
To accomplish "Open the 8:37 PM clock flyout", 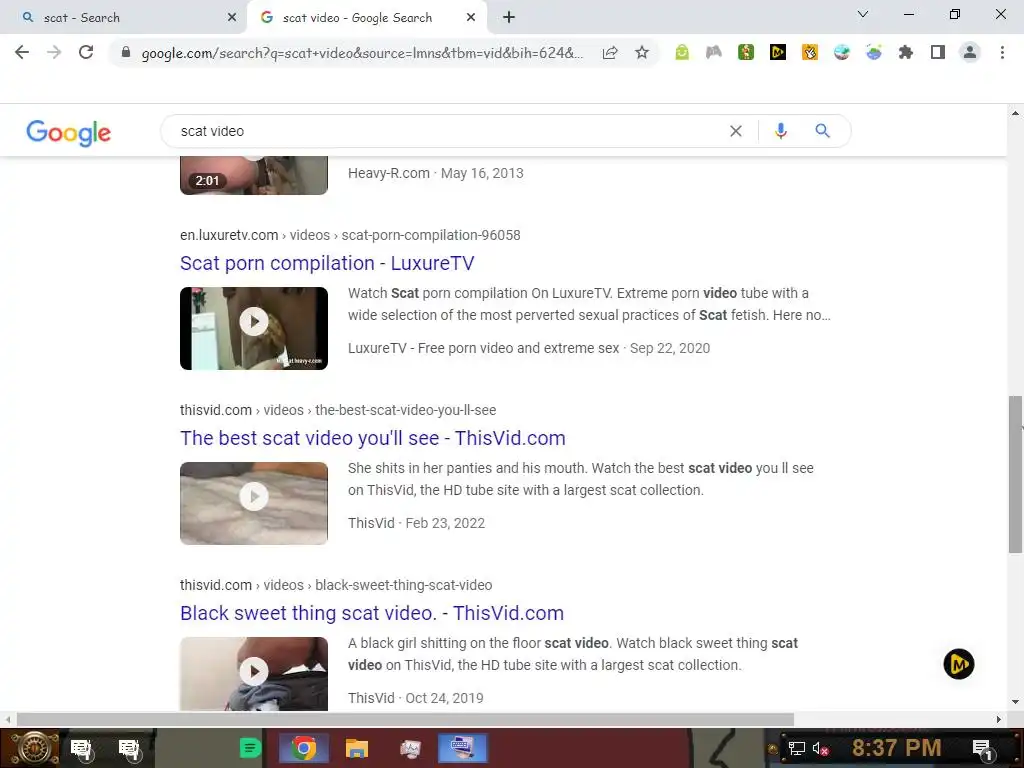I will tap(897, 748).
